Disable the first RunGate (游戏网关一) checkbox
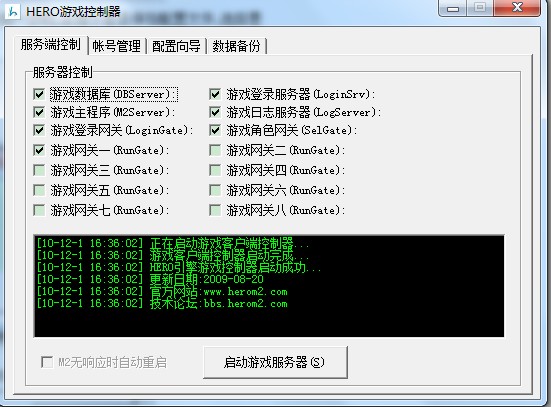The image size is (551, 407). click(39, 150)
